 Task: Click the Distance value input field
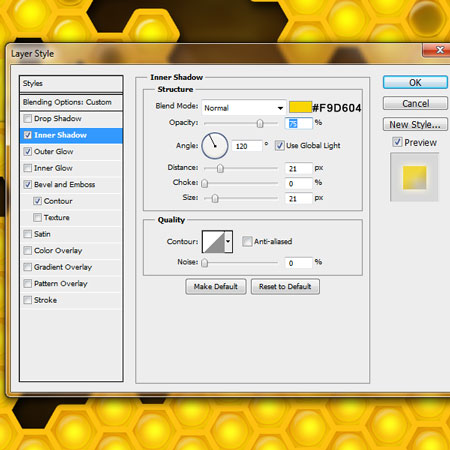coord(299,168)
